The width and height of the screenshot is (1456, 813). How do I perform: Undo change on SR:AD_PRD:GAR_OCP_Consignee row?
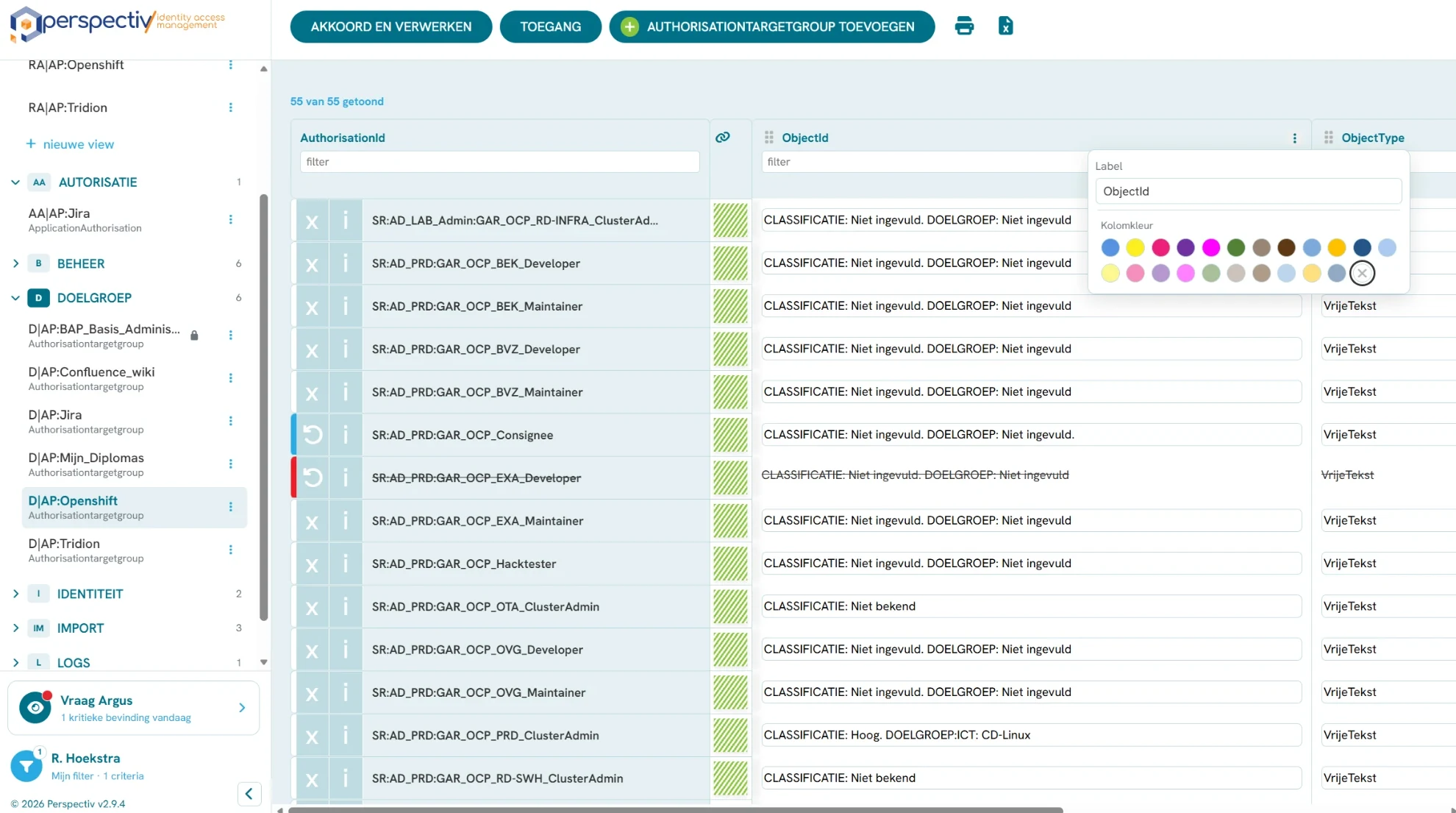tap(313, 435)
